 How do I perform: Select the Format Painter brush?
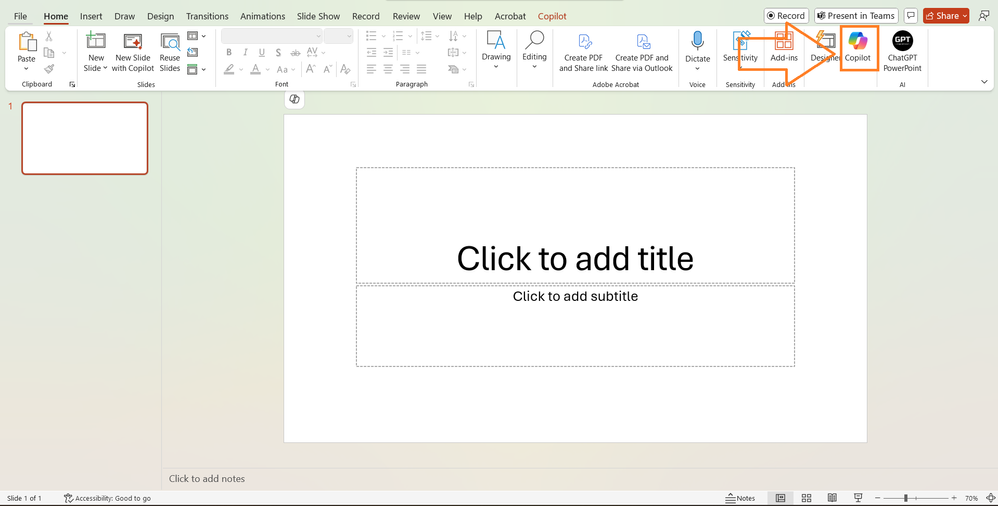coord(49,69)
